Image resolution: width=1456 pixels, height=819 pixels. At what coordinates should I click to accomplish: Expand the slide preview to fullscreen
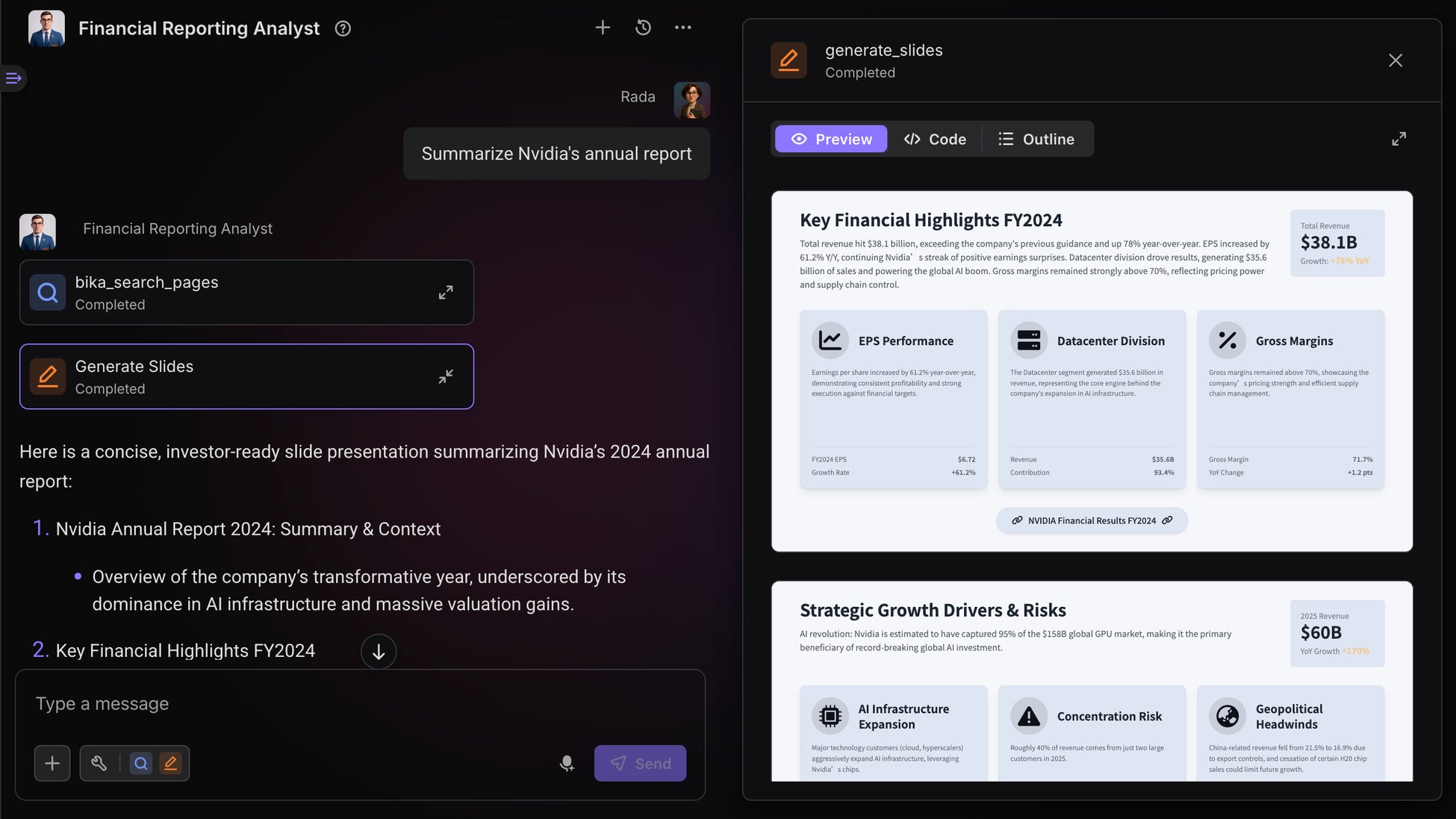coord(1399,139)
